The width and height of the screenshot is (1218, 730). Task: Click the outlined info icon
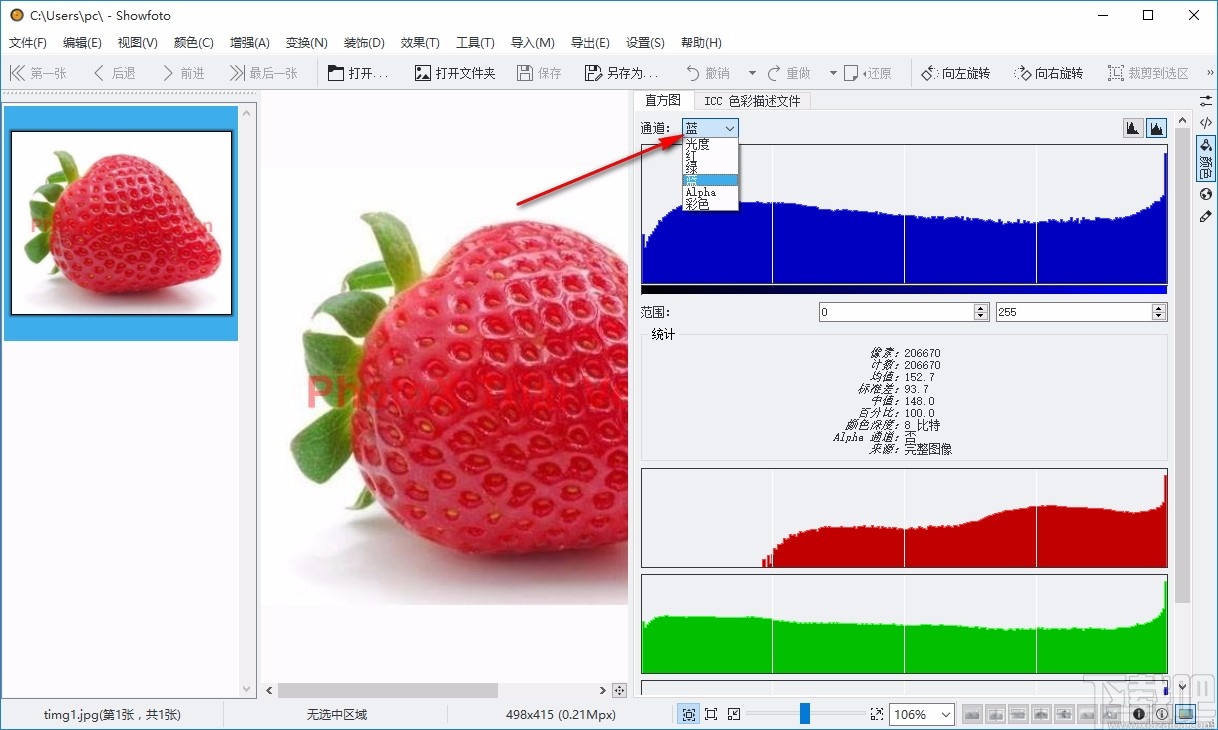tap(1161, 714)
